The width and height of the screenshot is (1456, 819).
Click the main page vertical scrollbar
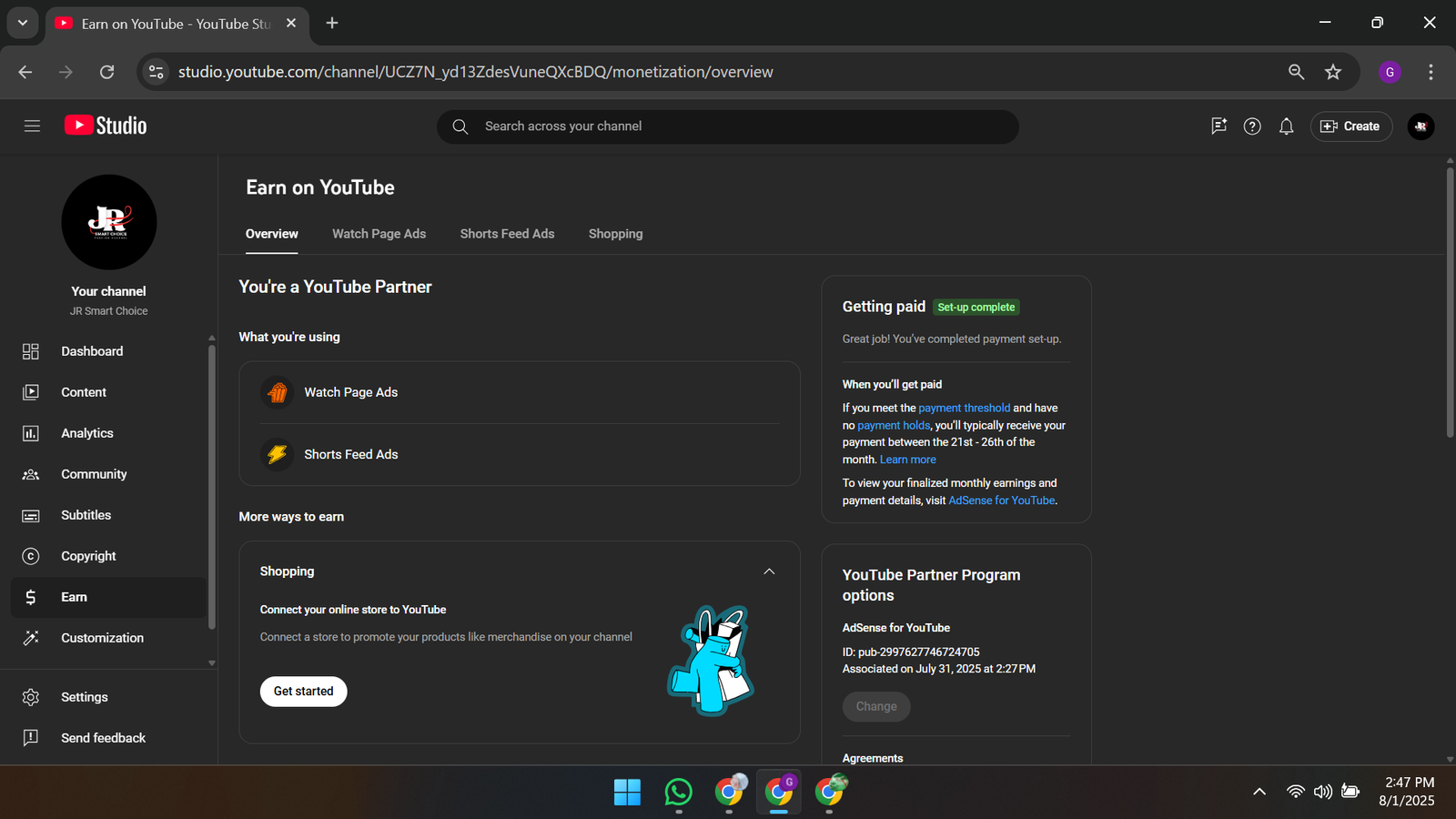point(1450,302)
